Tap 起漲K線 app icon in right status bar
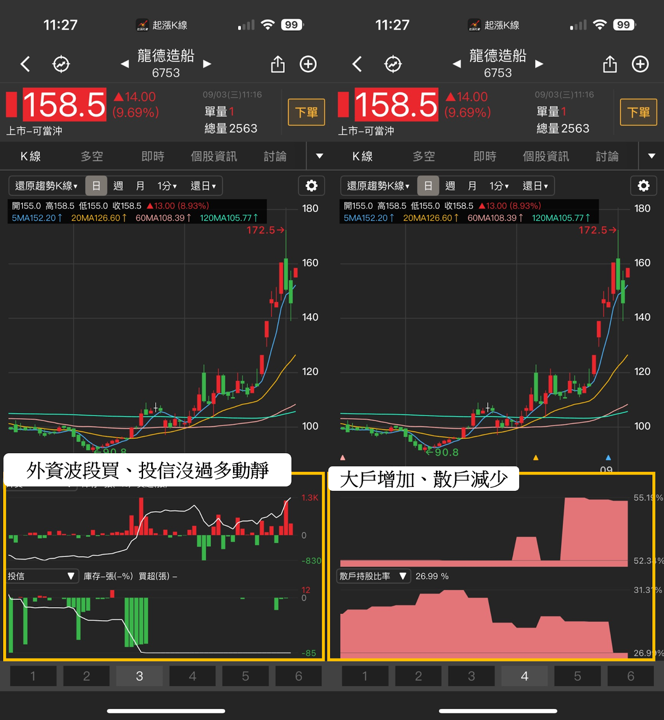Image resolution: width=664 pixels, height=720 pixels. [474, 25]
